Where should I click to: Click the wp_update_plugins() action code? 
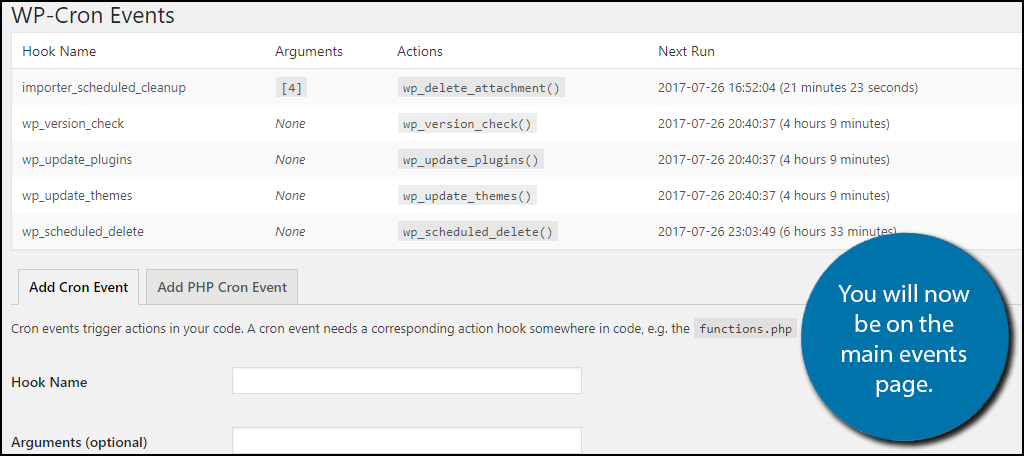[x=471, y=160]
